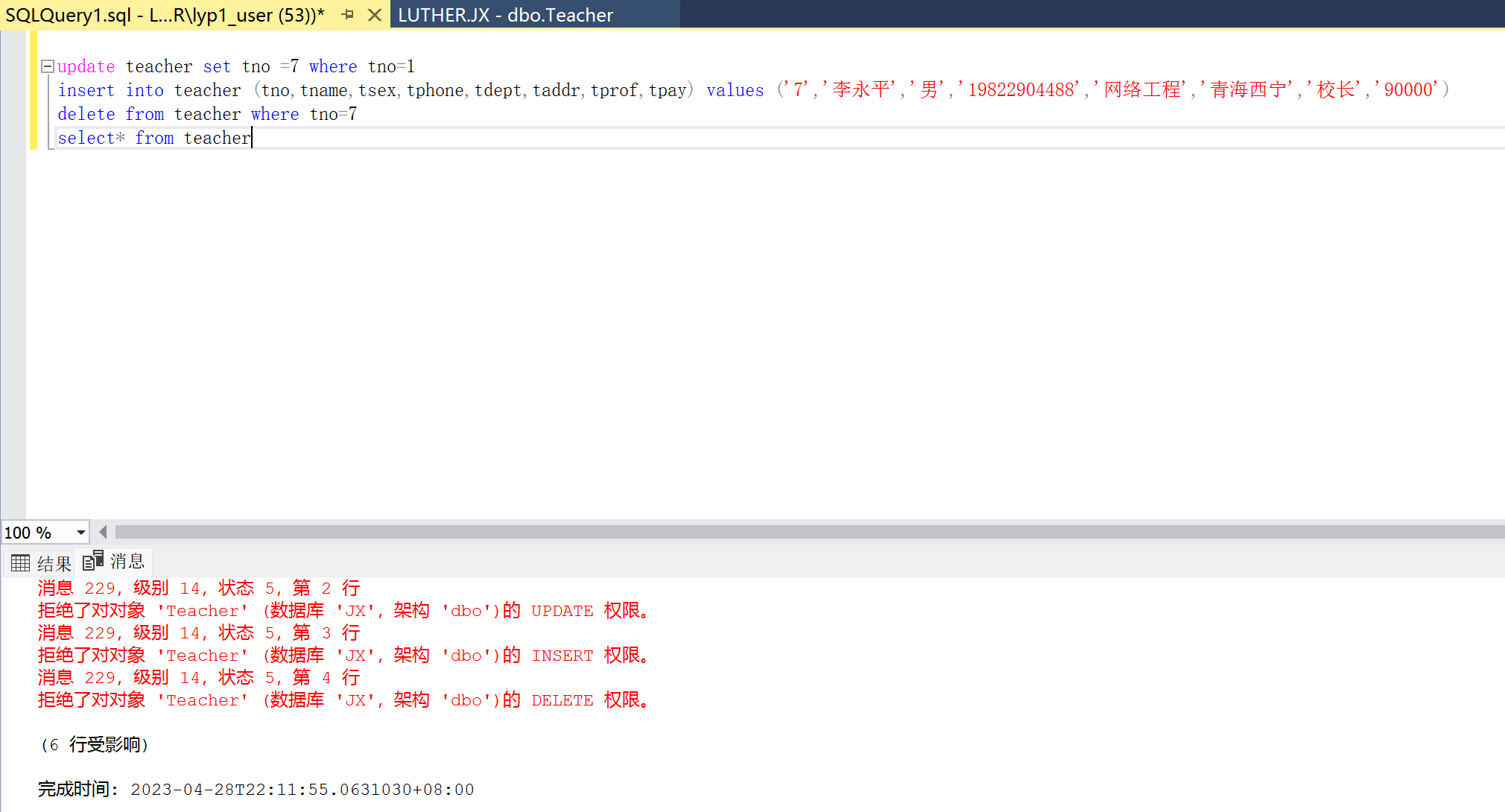Open the 消息 messages tab

click(127, 561)
